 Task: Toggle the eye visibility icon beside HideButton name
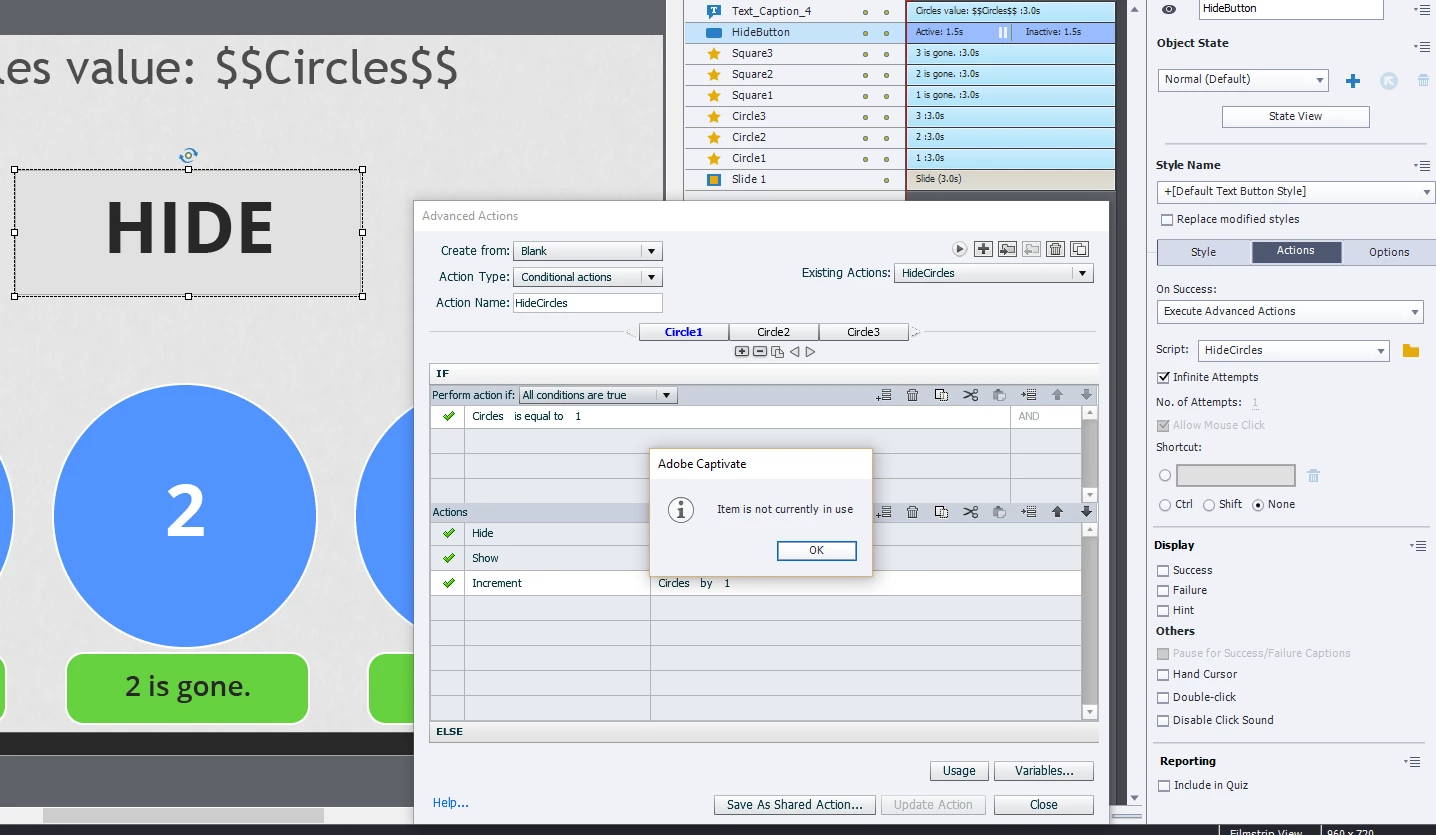pyautogui.click(x=1169, y=8)
